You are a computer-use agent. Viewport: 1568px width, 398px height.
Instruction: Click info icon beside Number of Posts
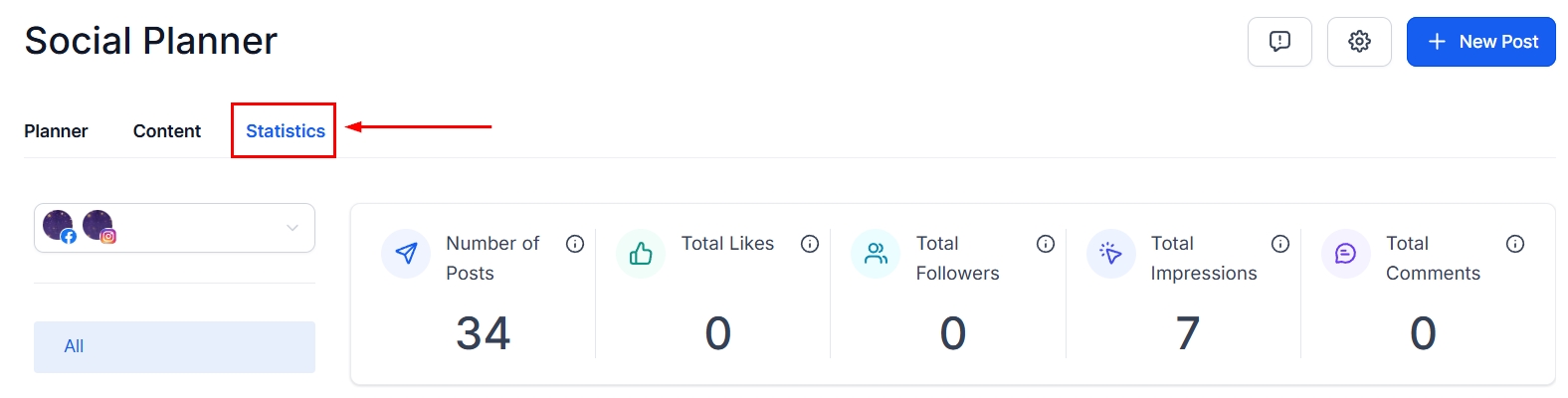pos(575,244)
